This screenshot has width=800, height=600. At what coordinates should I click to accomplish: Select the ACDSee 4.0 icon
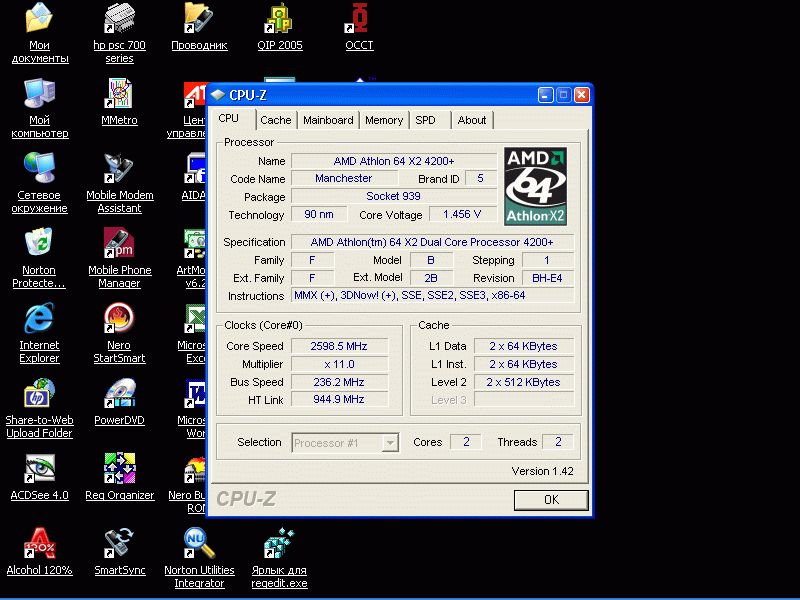(x=39, y=468)
